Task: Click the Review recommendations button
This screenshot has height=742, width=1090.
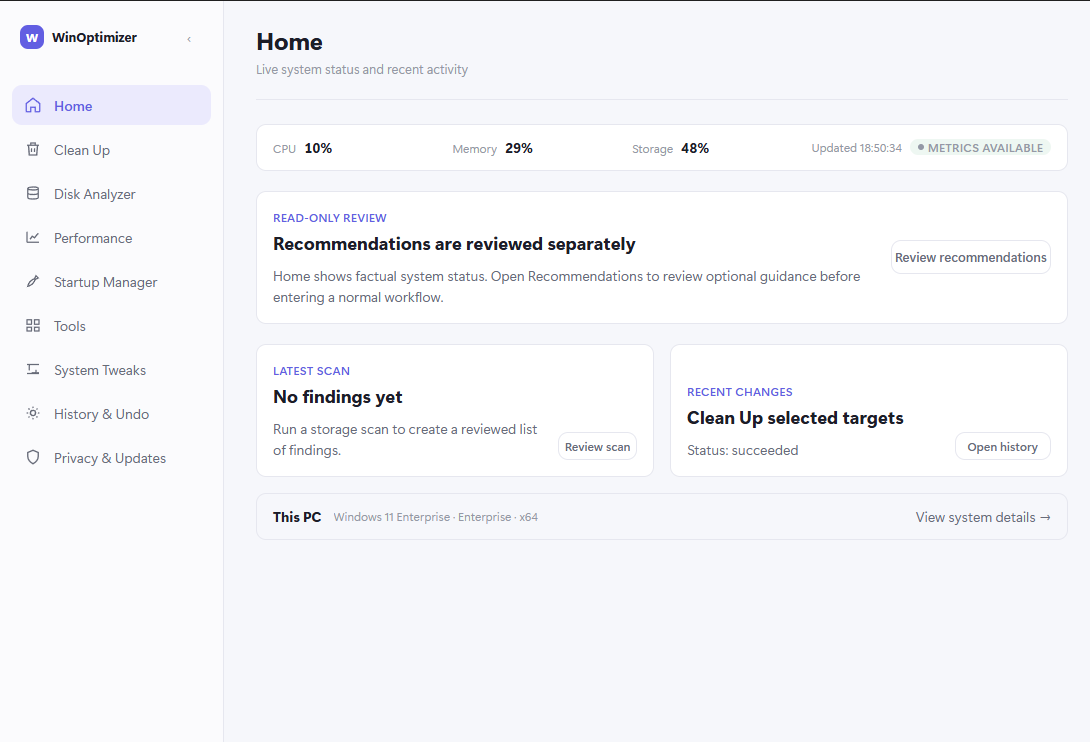Action: (x=970, y=257)
